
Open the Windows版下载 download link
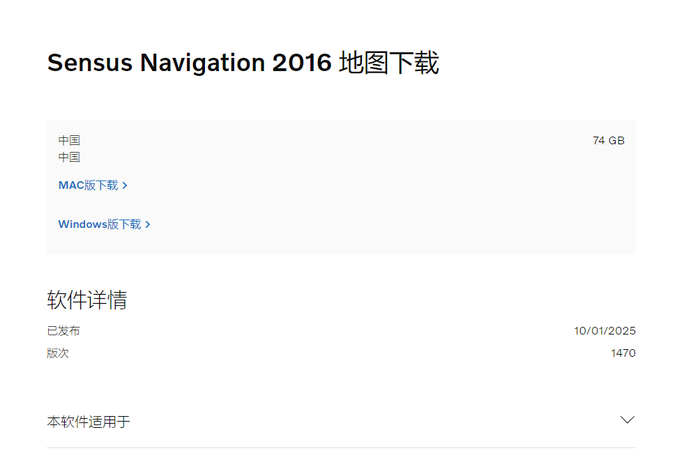104,224
